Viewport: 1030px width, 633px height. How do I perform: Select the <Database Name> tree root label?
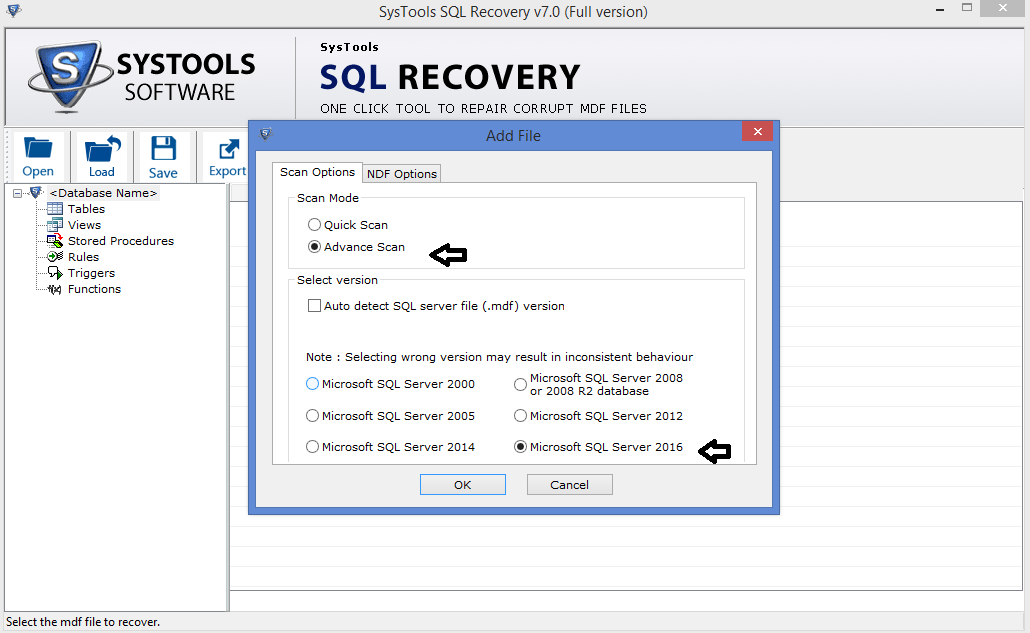coord(103,193)
